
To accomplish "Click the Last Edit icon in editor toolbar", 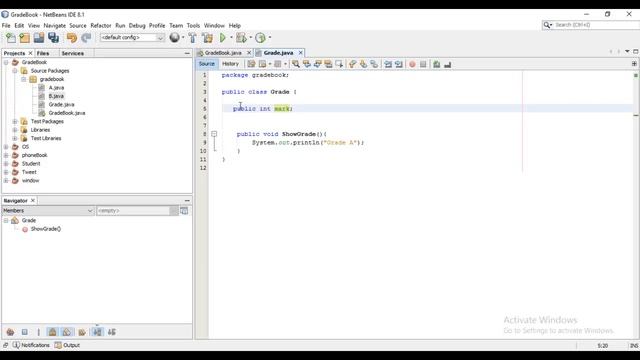I will coord(251,64).
